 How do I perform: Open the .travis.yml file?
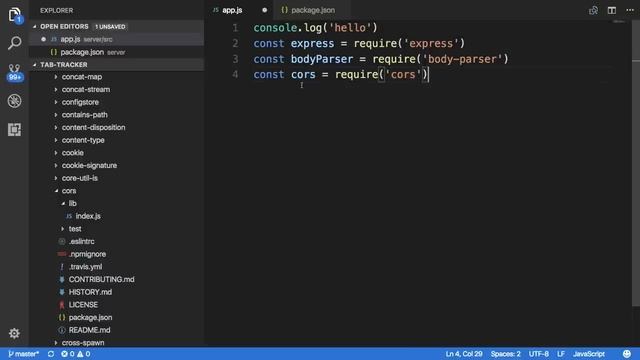[x=85, y=267]
